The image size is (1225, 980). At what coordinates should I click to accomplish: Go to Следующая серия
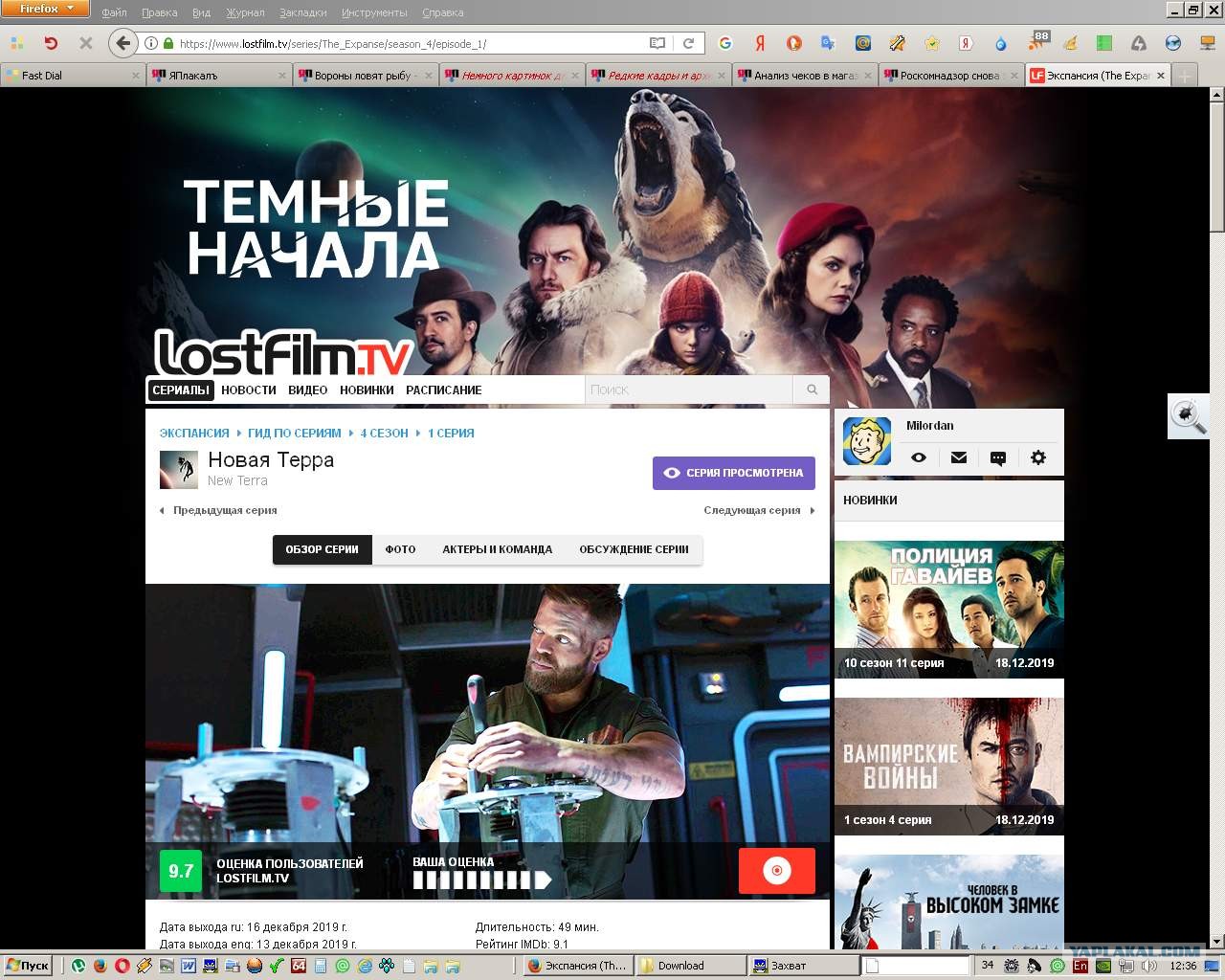760,510
